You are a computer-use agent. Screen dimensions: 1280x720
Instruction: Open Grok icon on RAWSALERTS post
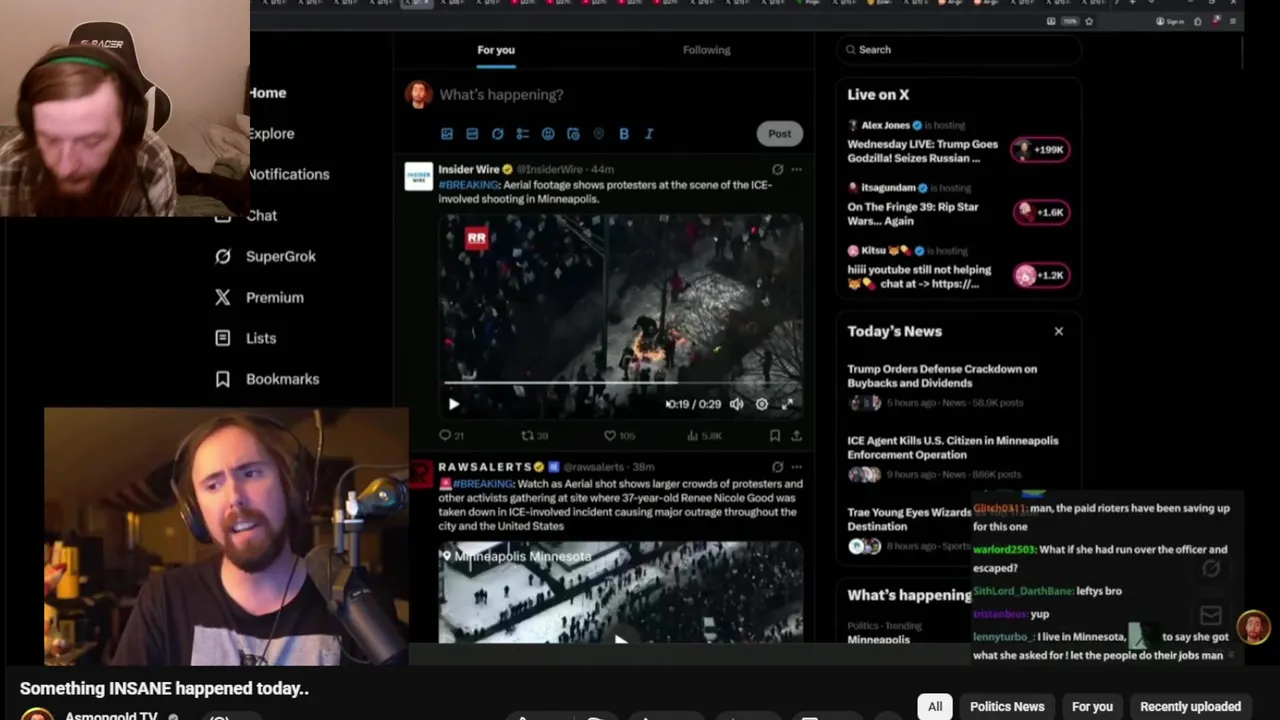pyautogui.click(x=777, y=467)
